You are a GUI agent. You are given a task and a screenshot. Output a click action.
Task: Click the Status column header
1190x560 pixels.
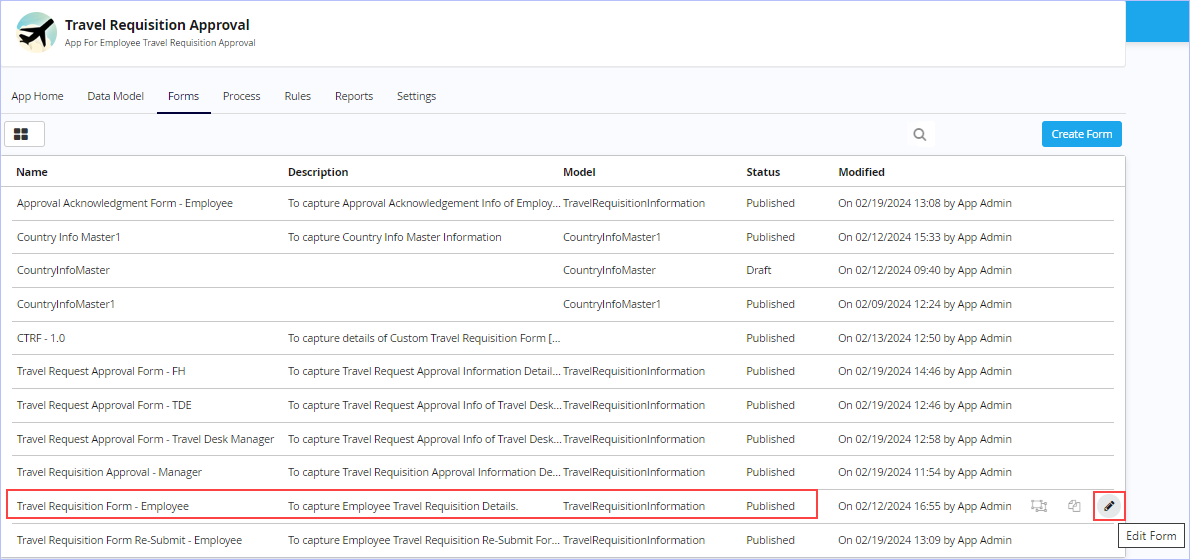(763, 172)
